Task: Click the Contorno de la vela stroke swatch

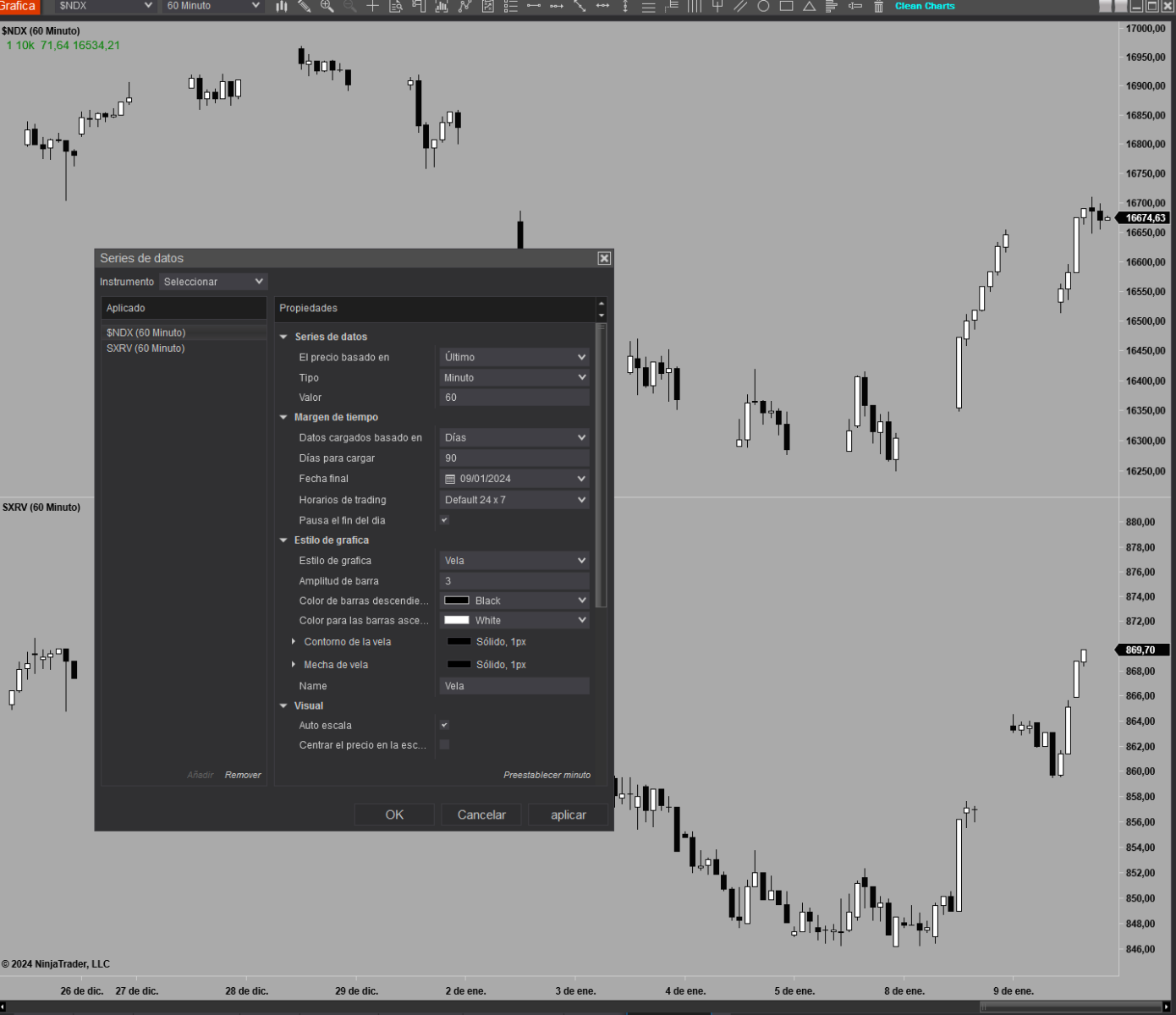Action: coord(459,641)
